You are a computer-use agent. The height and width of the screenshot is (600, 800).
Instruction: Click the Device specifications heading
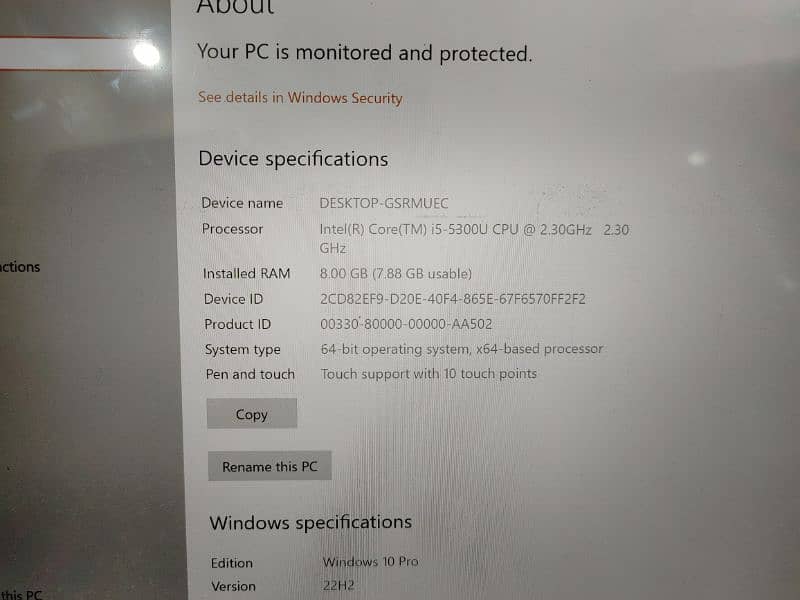[293, 159]
